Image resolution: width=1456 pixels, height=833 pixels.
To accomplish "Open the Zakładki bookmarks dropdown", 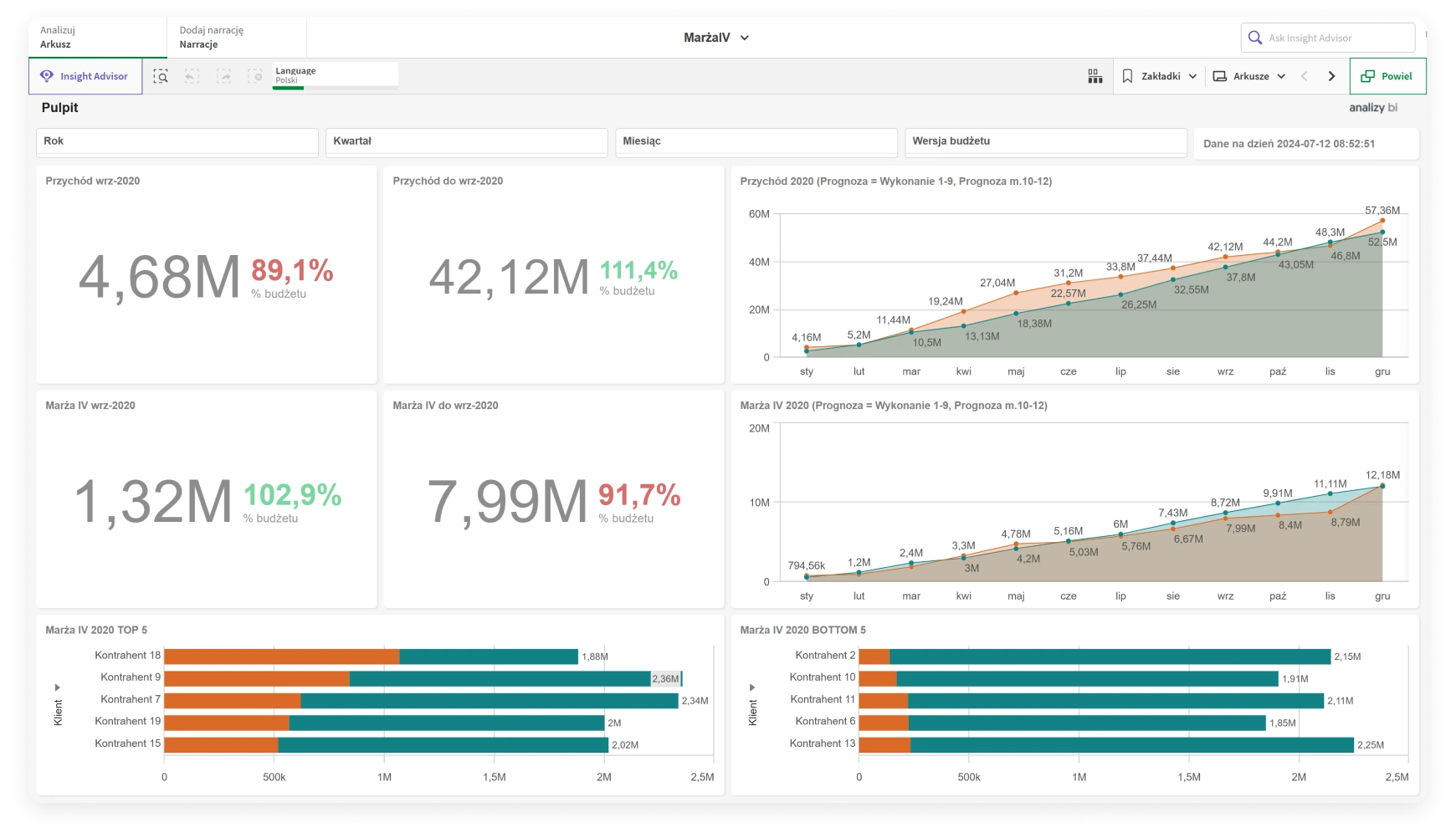I will 1159,76.
